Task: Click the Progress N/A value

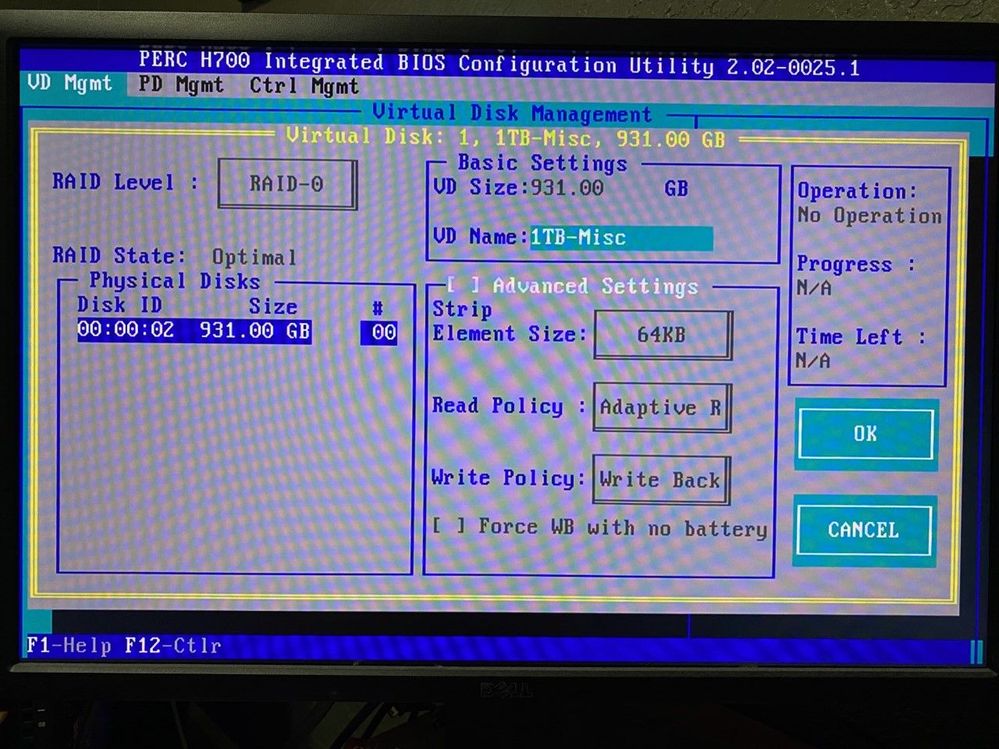Action: [x=814, y=289]
